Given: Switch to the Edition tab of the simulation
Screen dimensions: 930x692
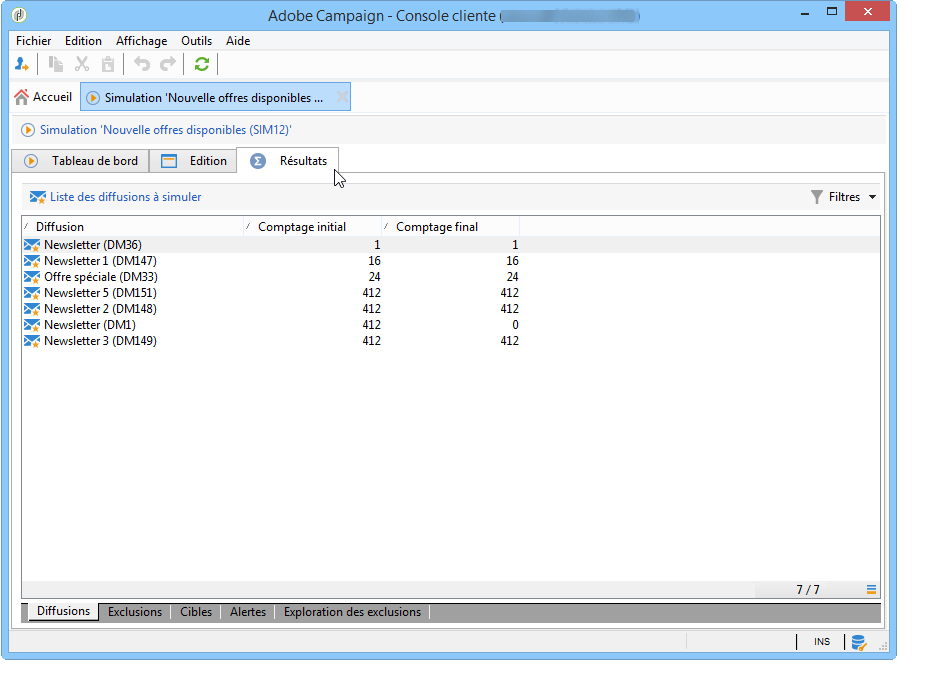Looking at the screenshot, I should click(193, 161).
